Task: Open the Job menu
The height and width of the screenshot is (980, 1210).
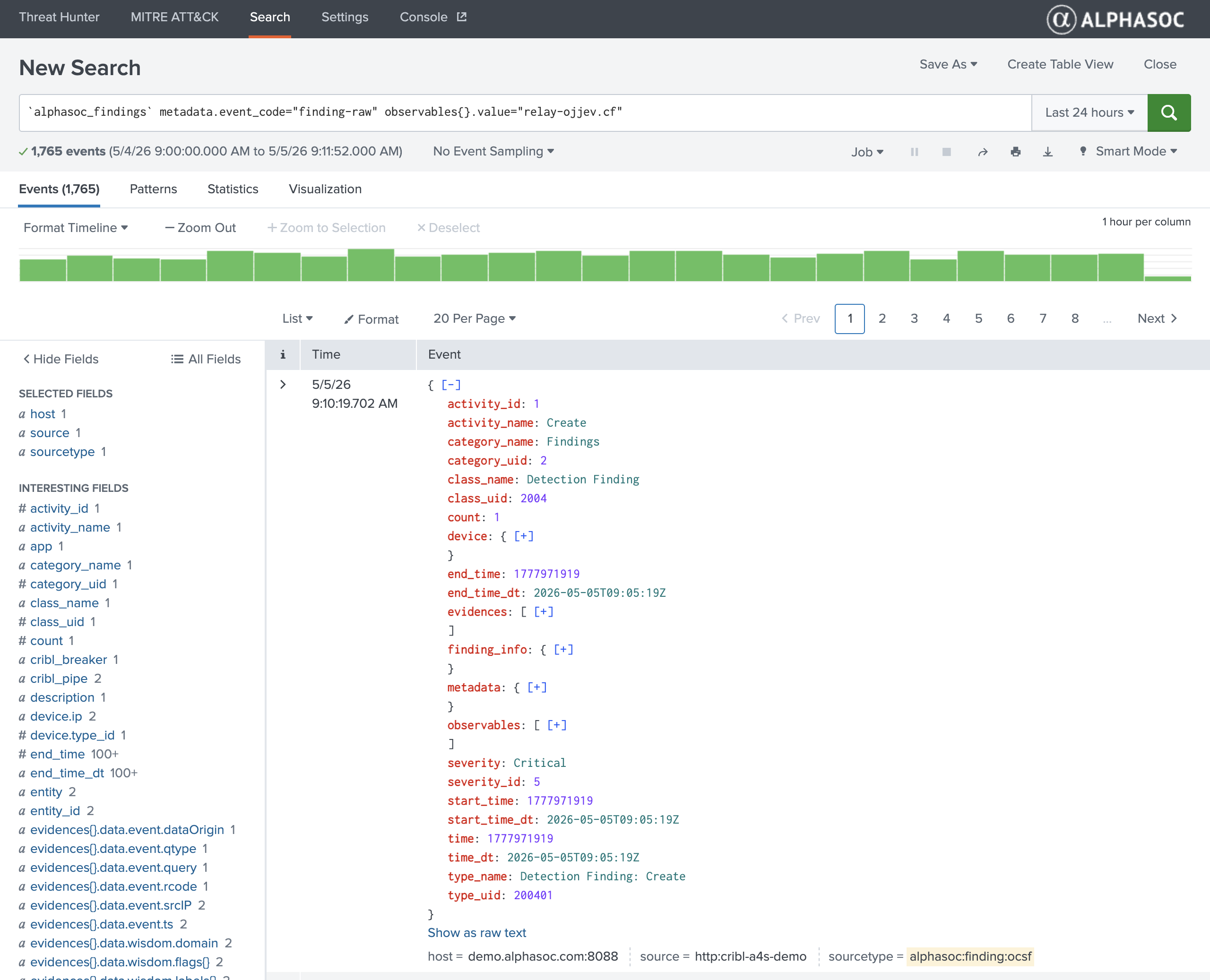Action: pyautogui.click(x=867, y=152)
